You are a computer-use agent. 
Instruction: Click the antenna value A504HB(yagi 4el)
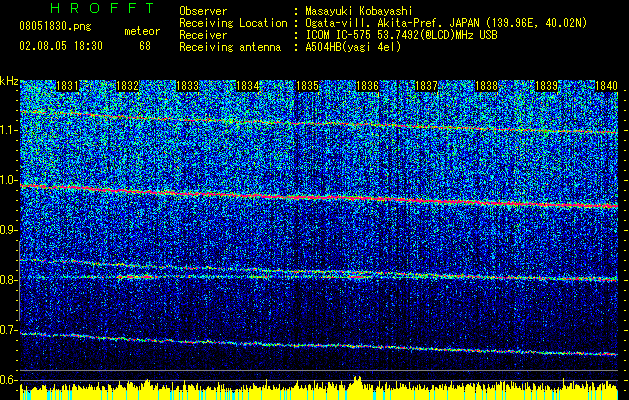(x=353, y=47)
